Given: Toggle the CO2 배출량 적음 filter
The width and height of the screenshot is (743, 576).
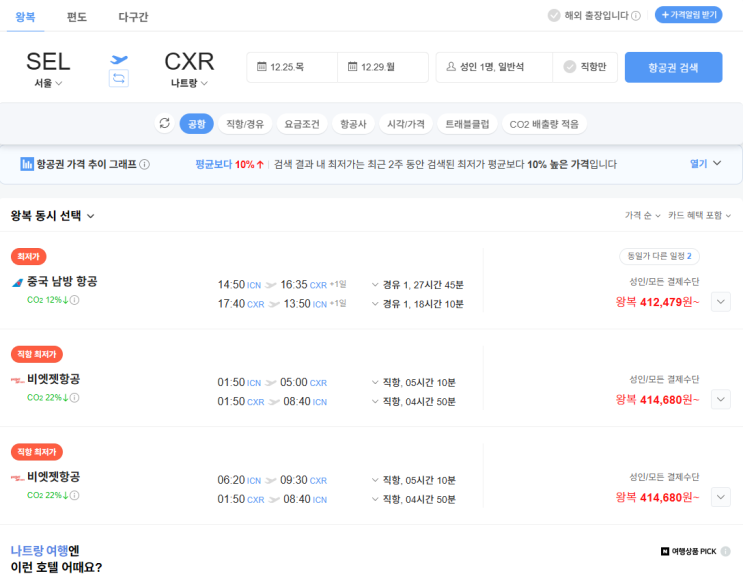Looking at the screenshot, I should click(x=544, y=124).
